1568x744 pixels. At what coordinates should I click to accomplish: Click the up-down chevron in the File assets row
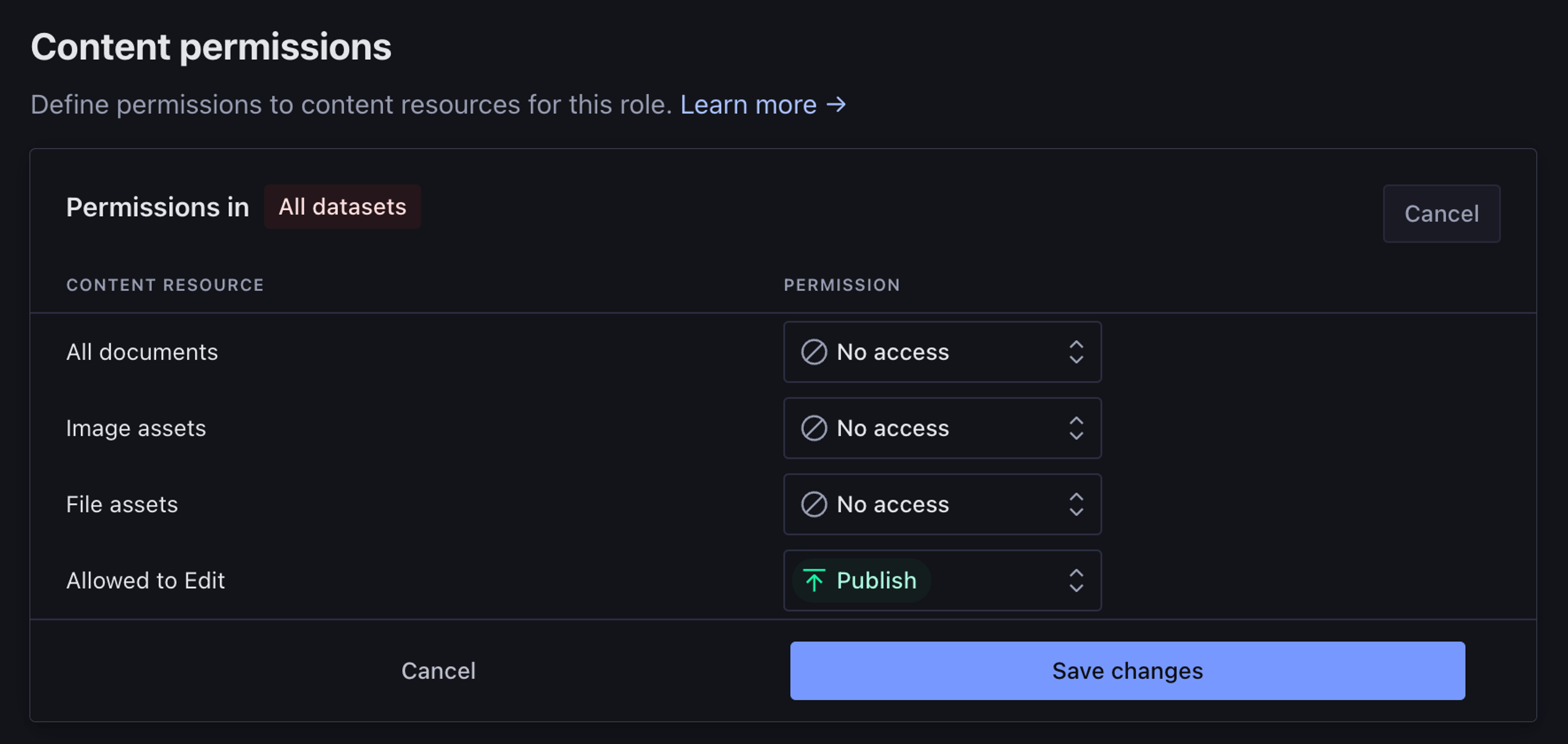[1076, 504]
